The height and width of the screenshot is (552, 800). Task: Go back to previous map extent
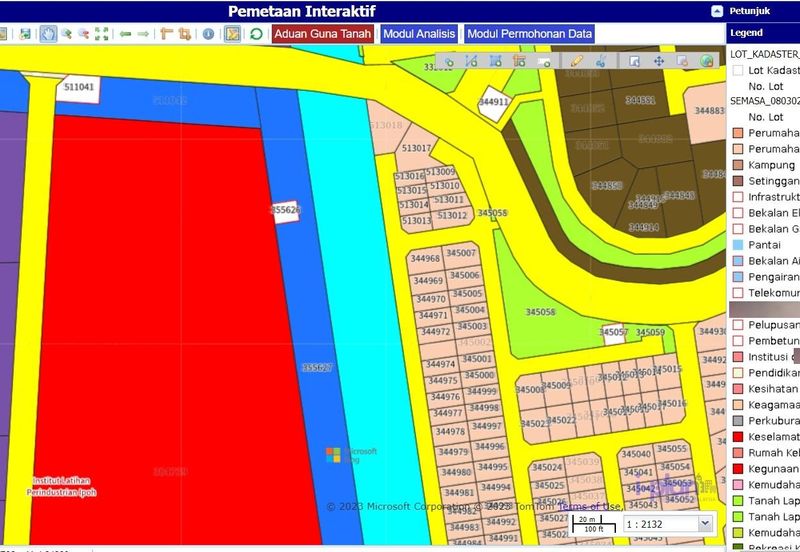click(126, 34)
